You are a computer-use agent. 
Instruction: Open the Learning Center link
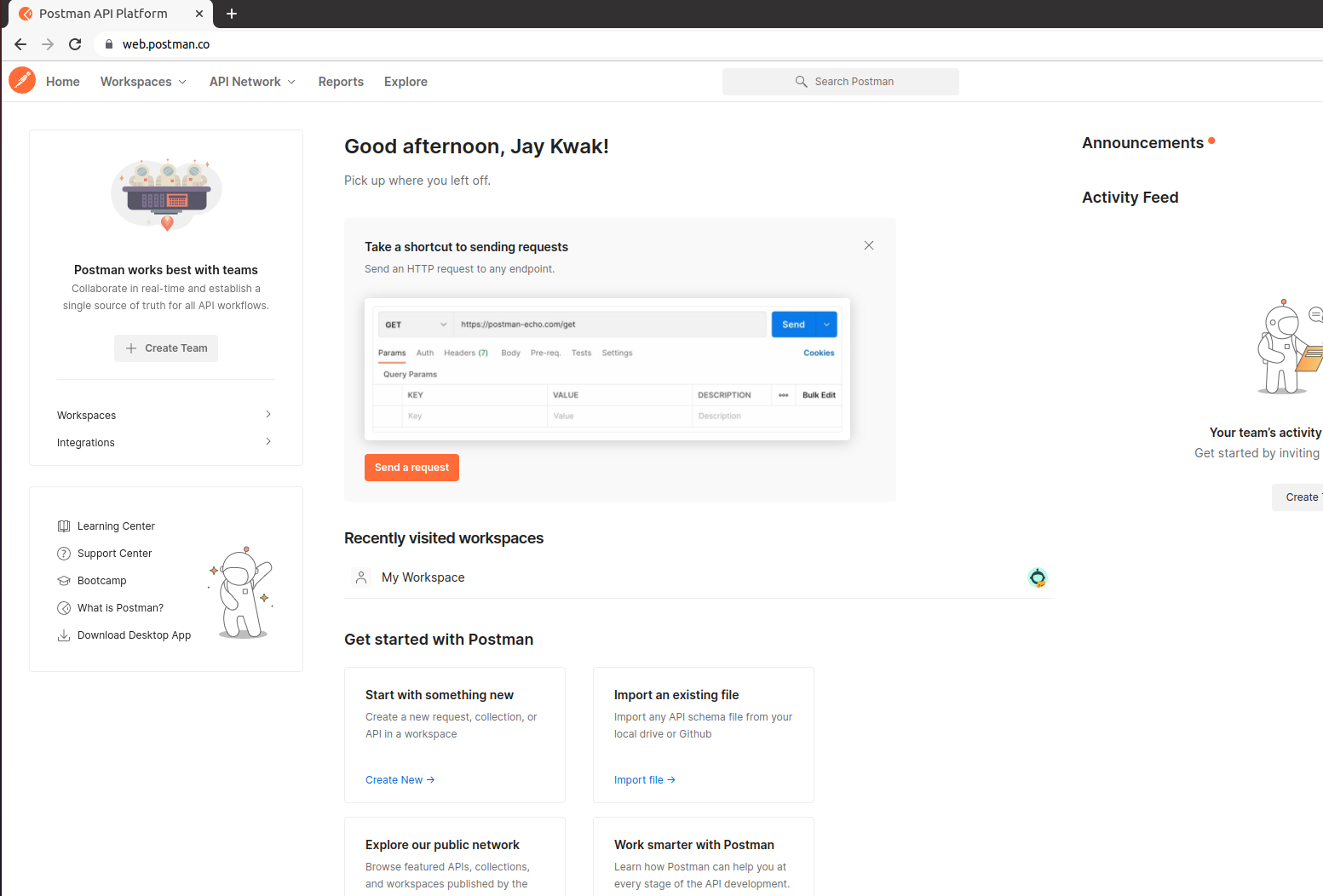[116, 526]
